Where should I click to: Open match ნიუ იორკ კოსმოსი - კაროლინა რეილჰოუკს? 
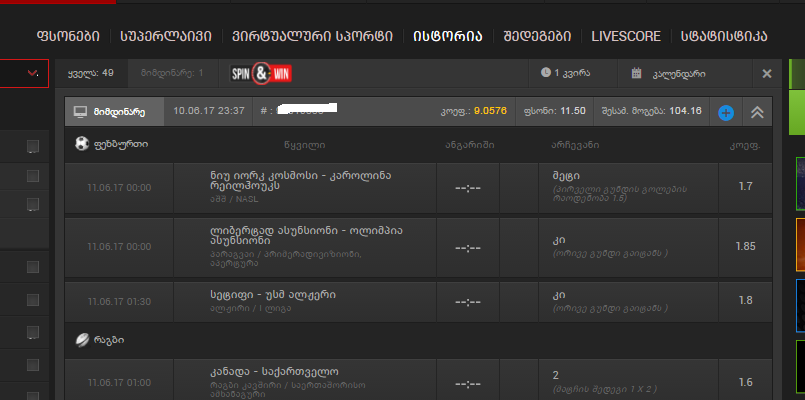[x=301, y=180]
